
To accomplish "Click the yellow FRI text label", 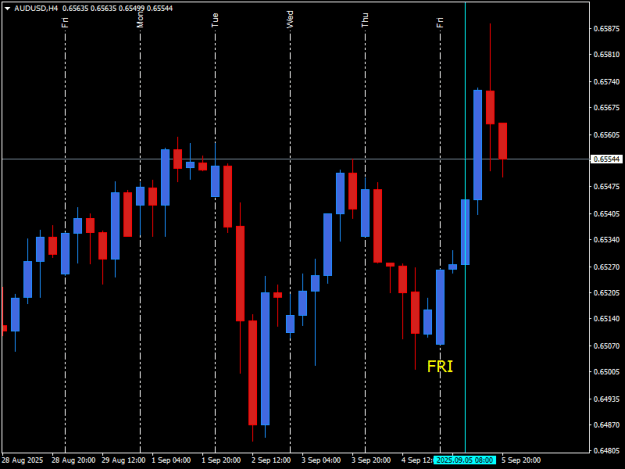I will click(440, 367).
